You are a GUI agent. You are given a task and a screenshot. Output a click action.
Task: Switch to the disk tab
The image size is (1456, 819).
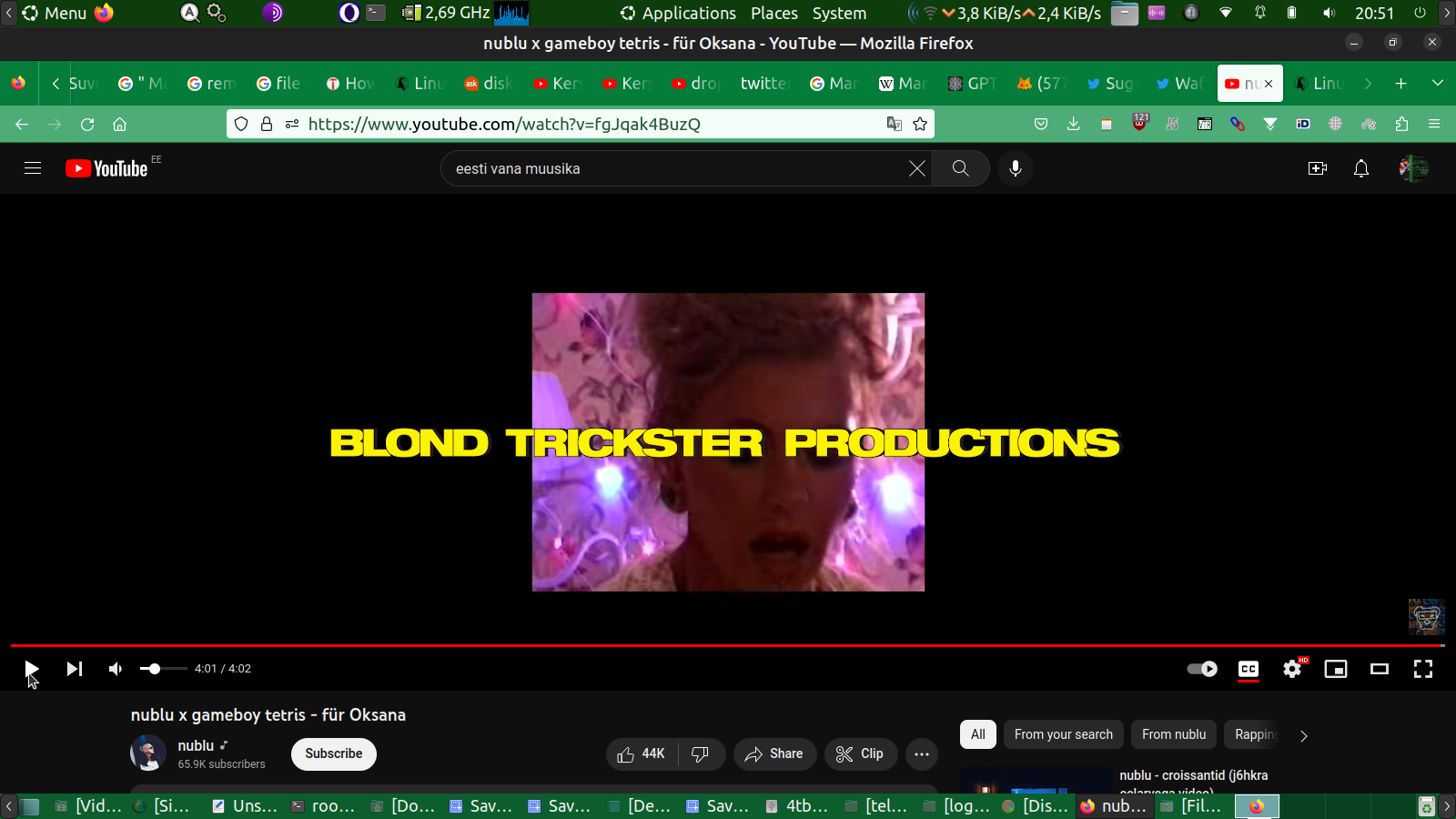pyautogui.click(x=488, y=84)
